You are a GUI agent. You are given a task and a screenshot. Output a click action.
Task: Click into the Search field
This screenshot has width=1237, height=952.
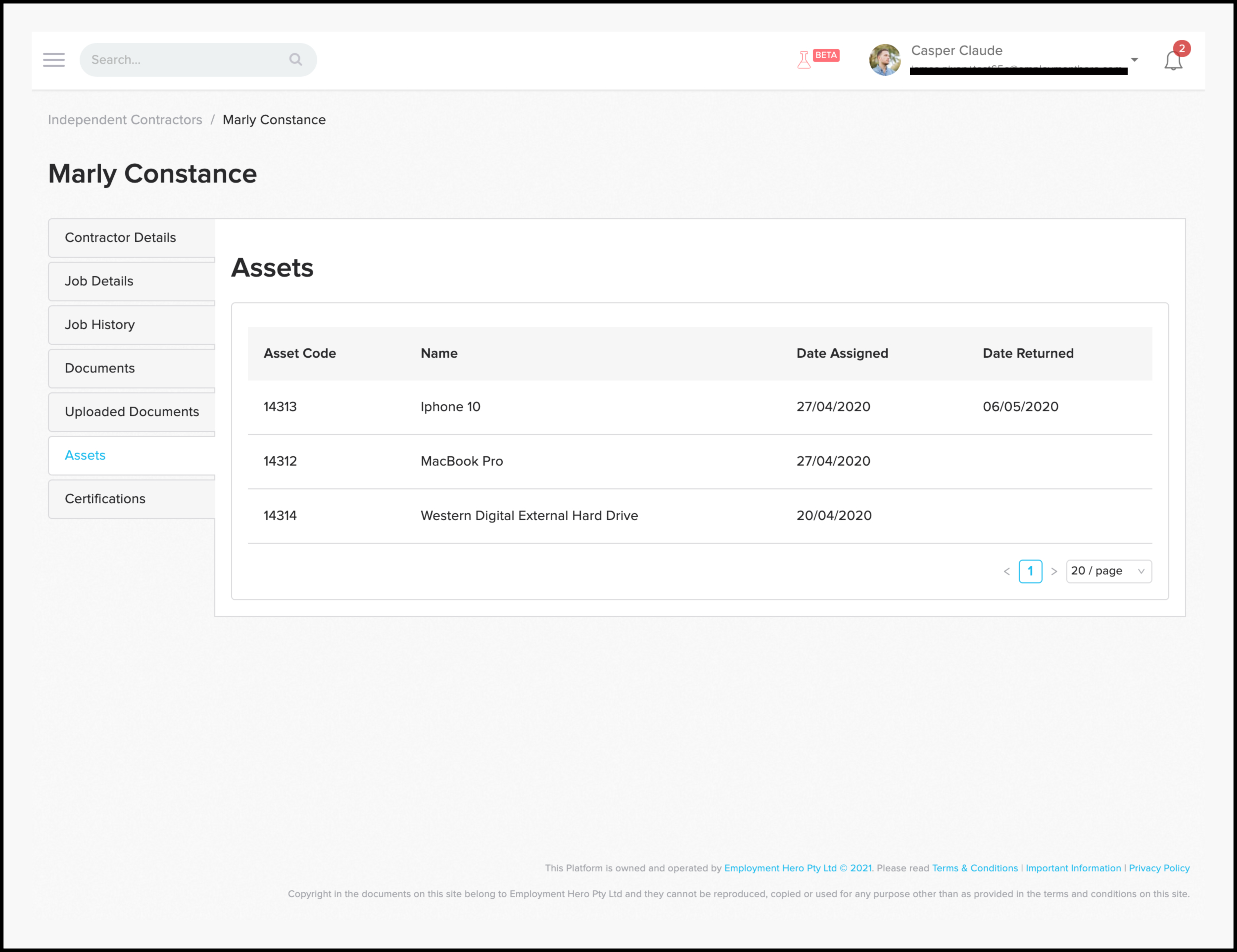tap(187, 59)
